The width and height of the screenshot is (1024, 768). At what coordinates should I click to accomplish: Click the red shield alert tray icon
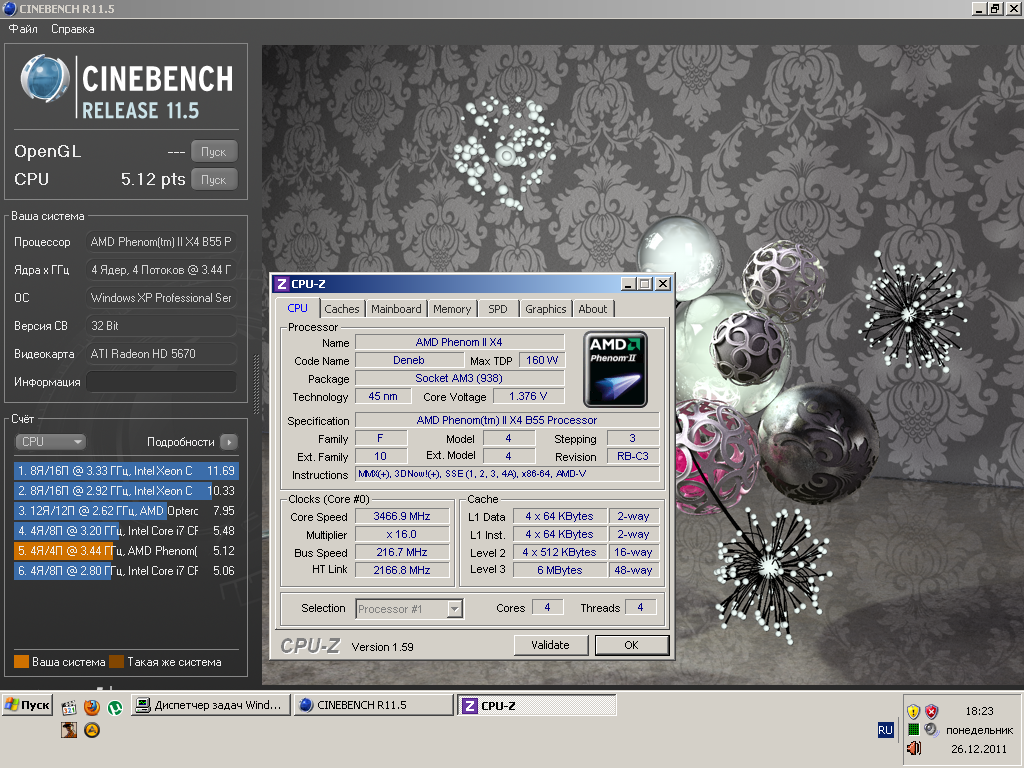coord(932,711)
